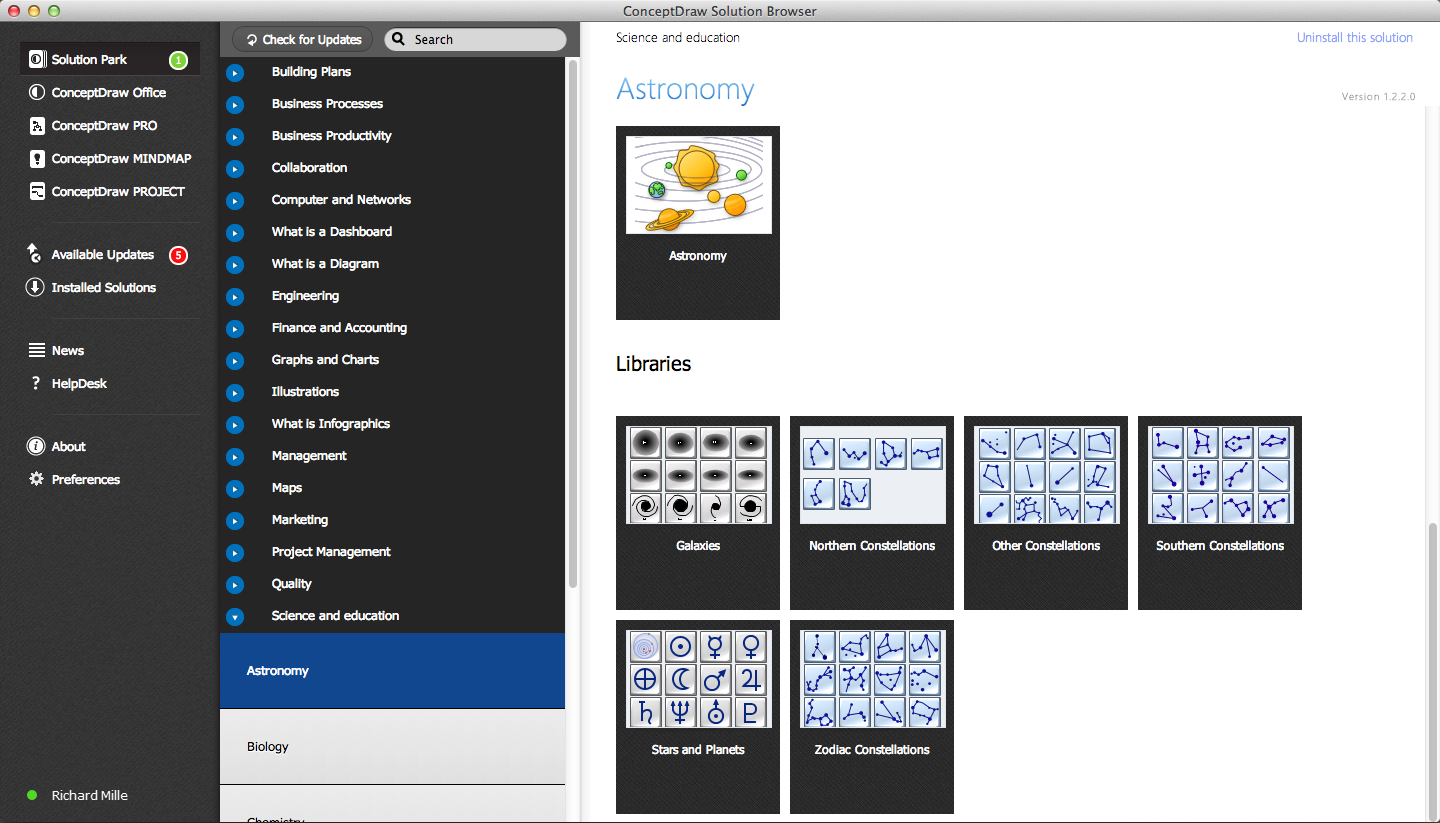
Task: Click the ConceptDraw Office icon
Action: point(37,92)
